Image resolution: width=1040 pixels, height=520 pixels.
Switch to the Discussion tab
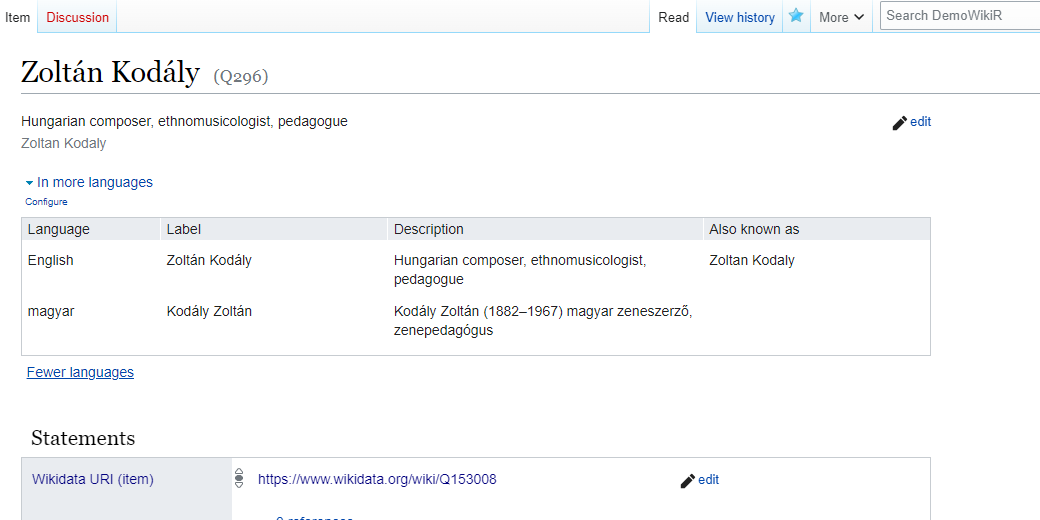click(x=77, y=17)
